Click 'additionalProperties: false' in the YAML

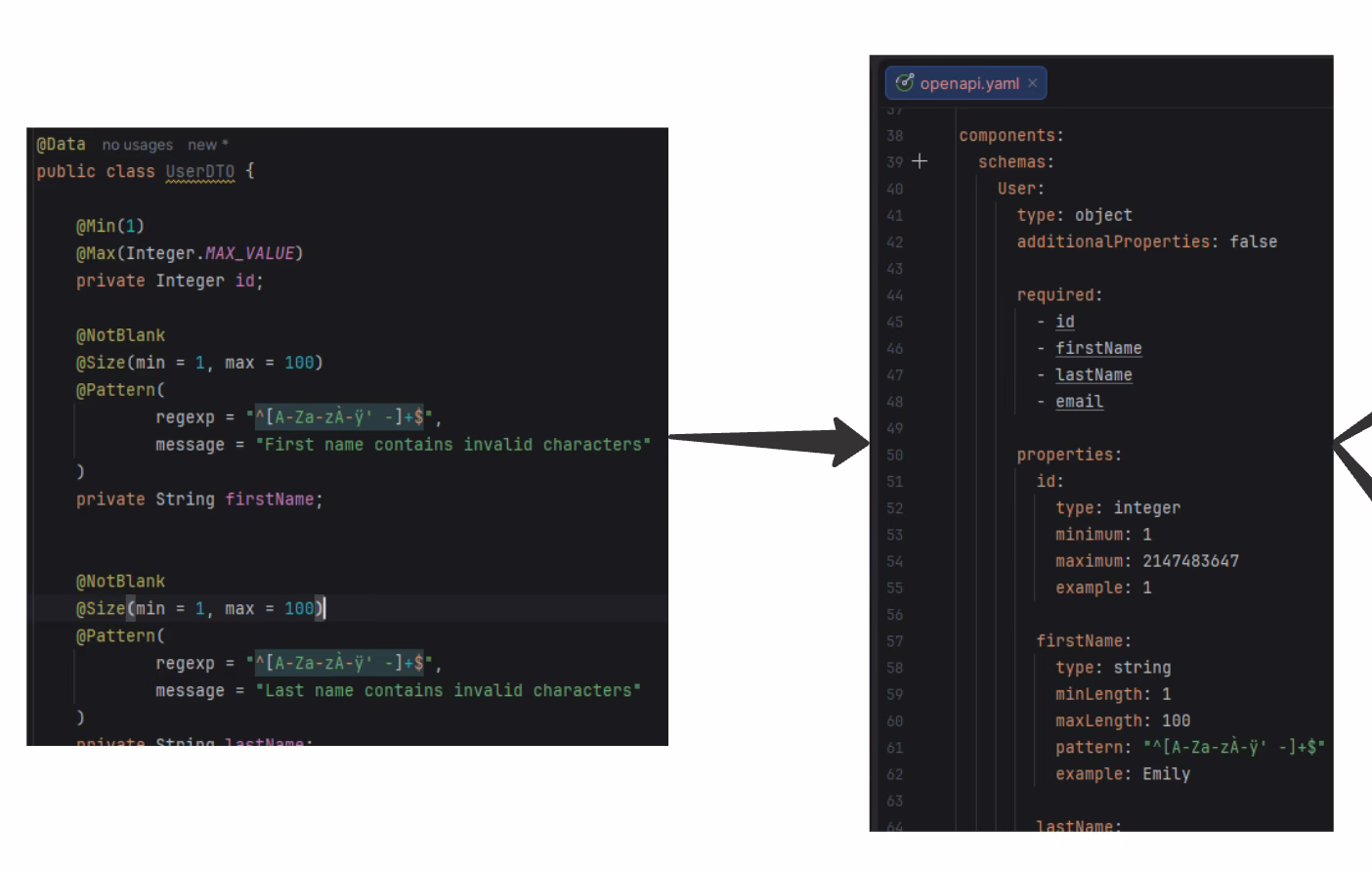tap(1147, 241)
